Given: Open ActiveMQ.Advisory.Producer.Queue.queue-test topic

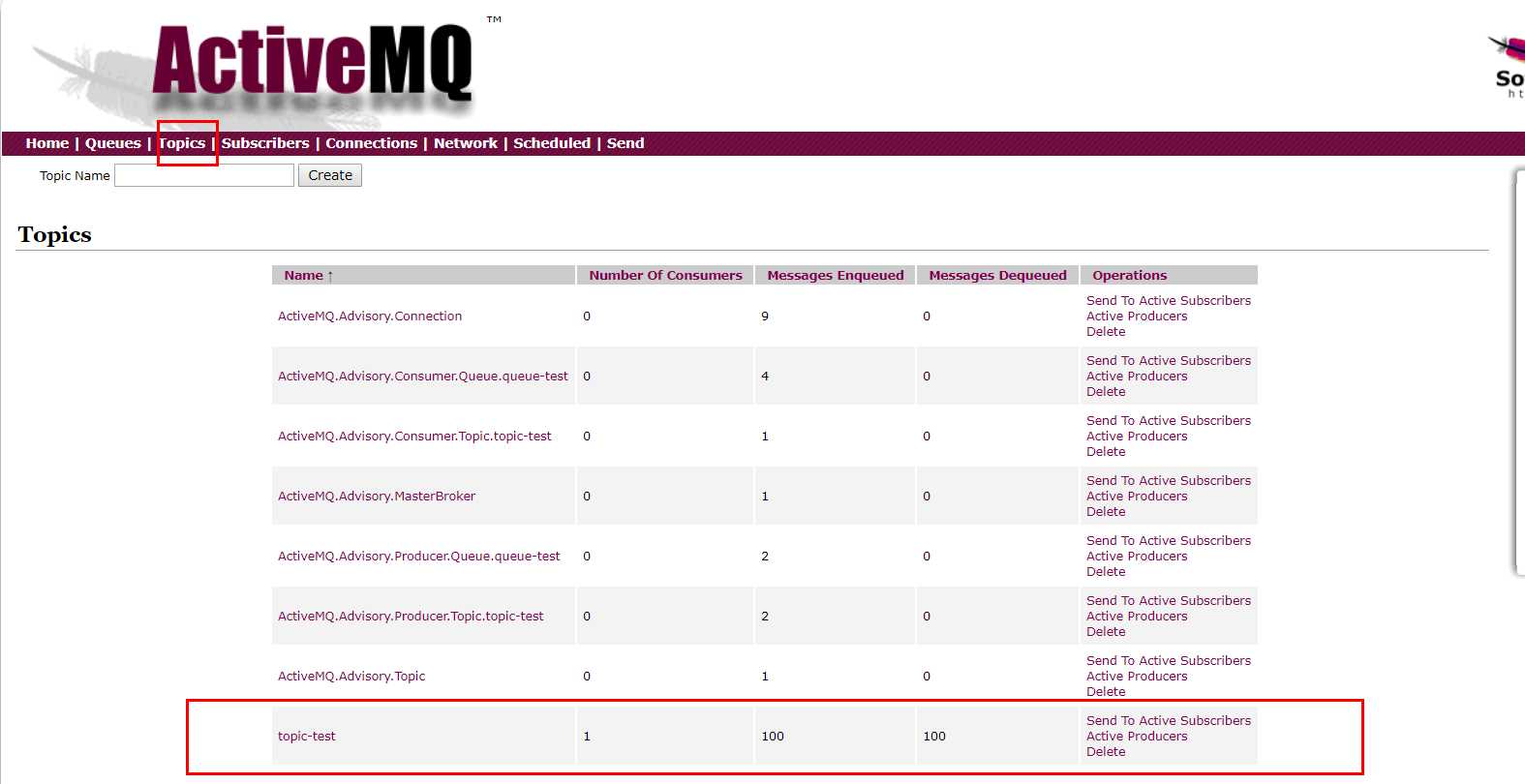Looking at the screenshot, I should [419, 557].
